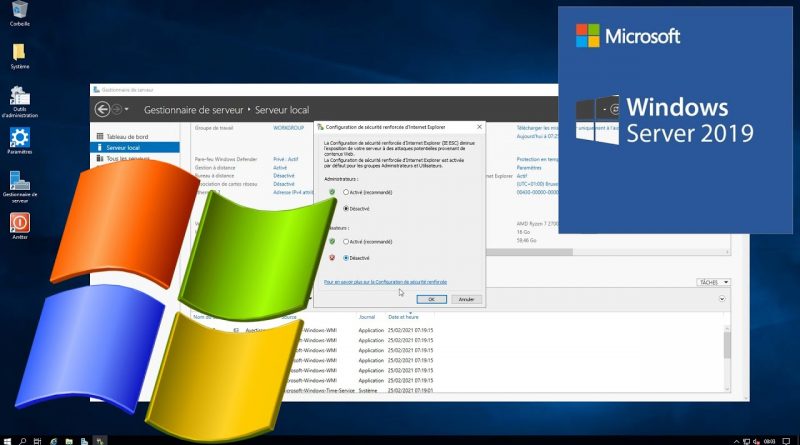
Task: Open the Paramètres gear desktop icon
Action: click(x=19, y=141)
